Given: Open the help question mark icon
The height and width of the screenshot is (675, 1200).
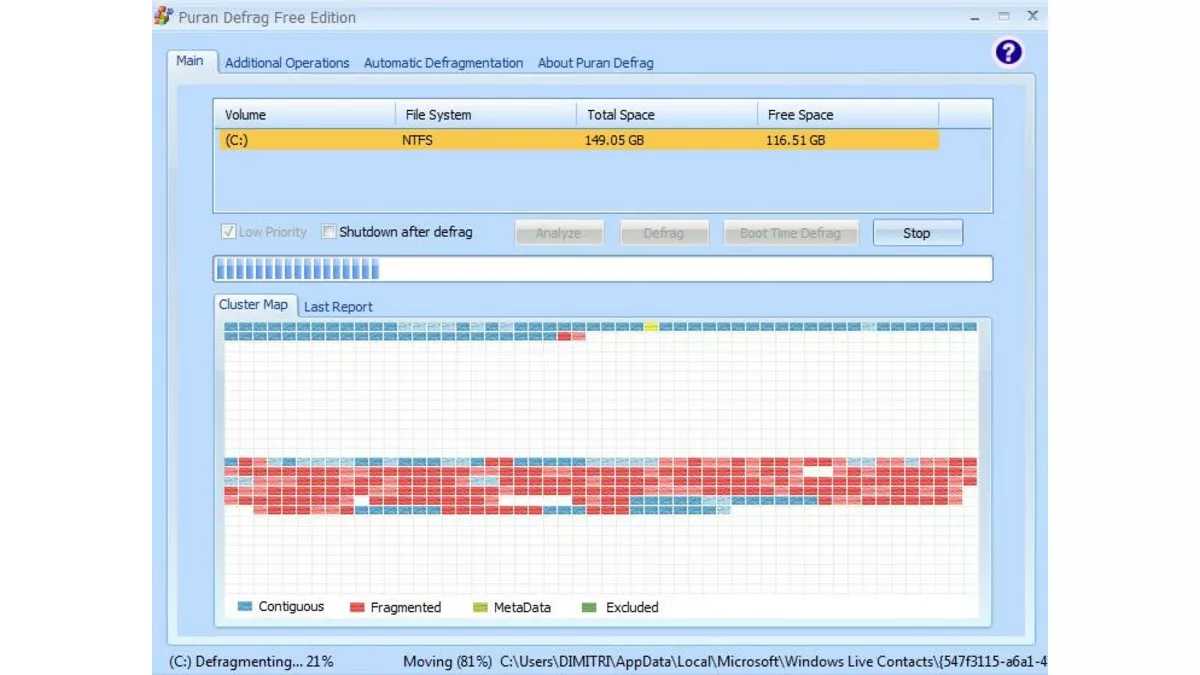Looking at the screenshot, I should 1008,51.
